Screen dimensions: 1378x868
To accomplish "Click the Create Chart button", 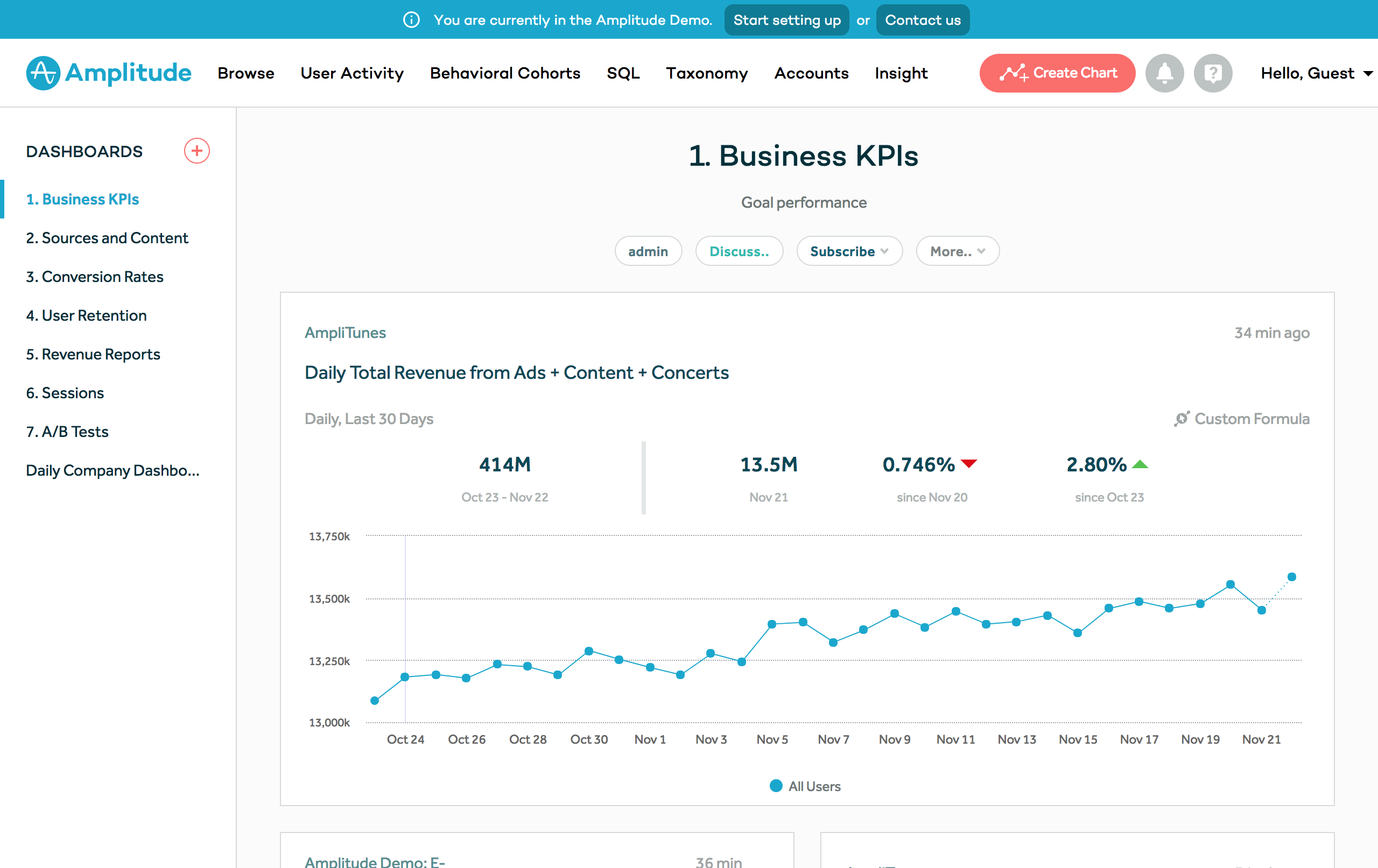I will [1057, 73].
